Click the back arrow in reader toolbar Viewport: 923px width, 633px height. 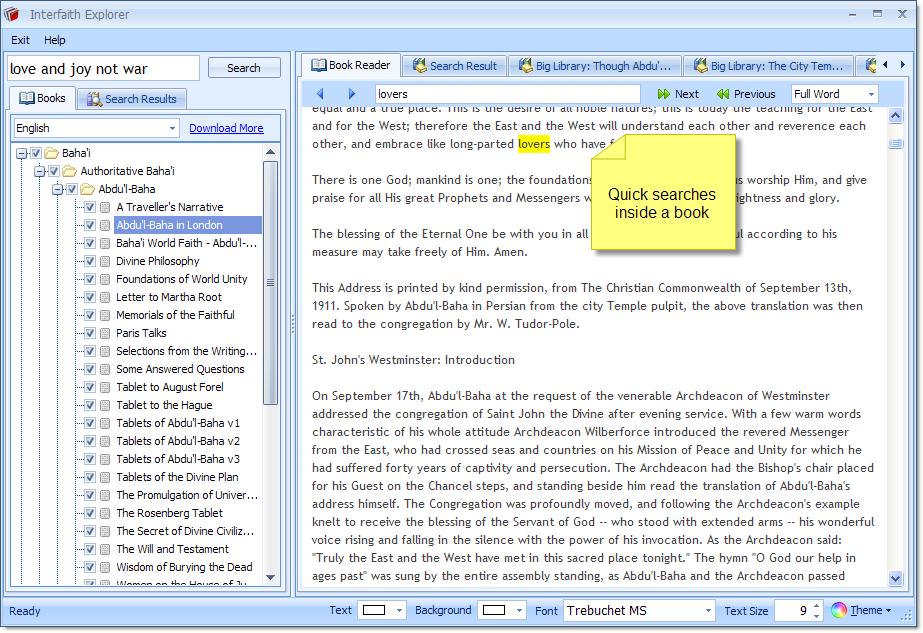click(x=320, y=94)
